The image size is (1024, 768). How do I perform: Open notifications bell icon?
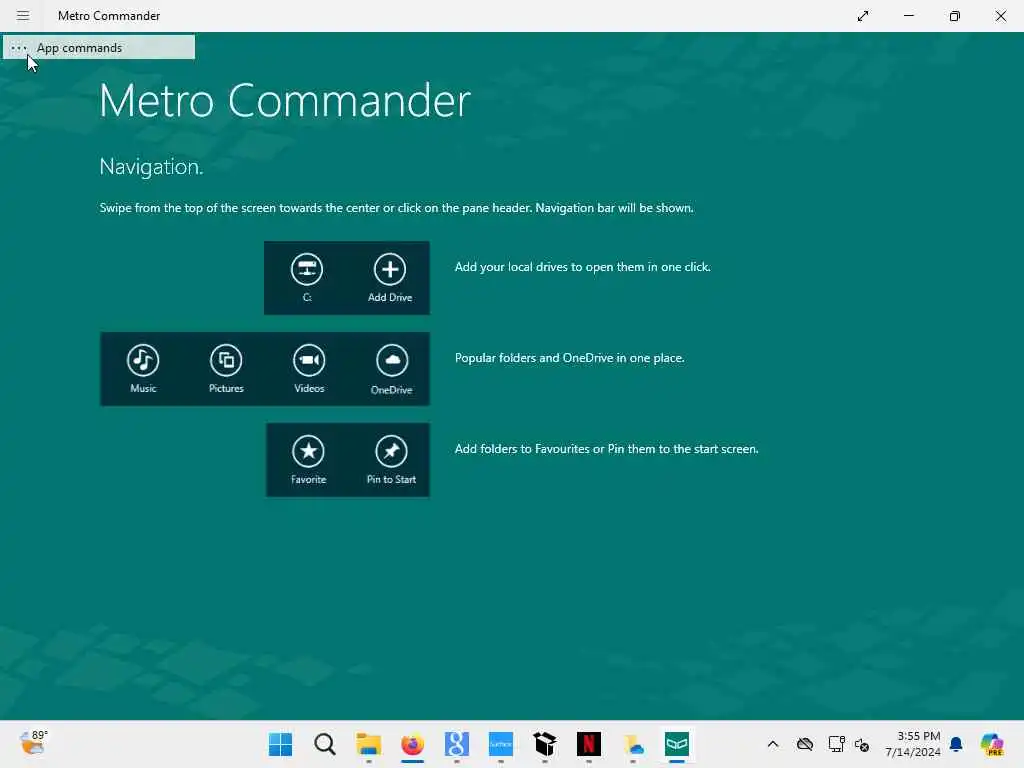tap(956, 744)
